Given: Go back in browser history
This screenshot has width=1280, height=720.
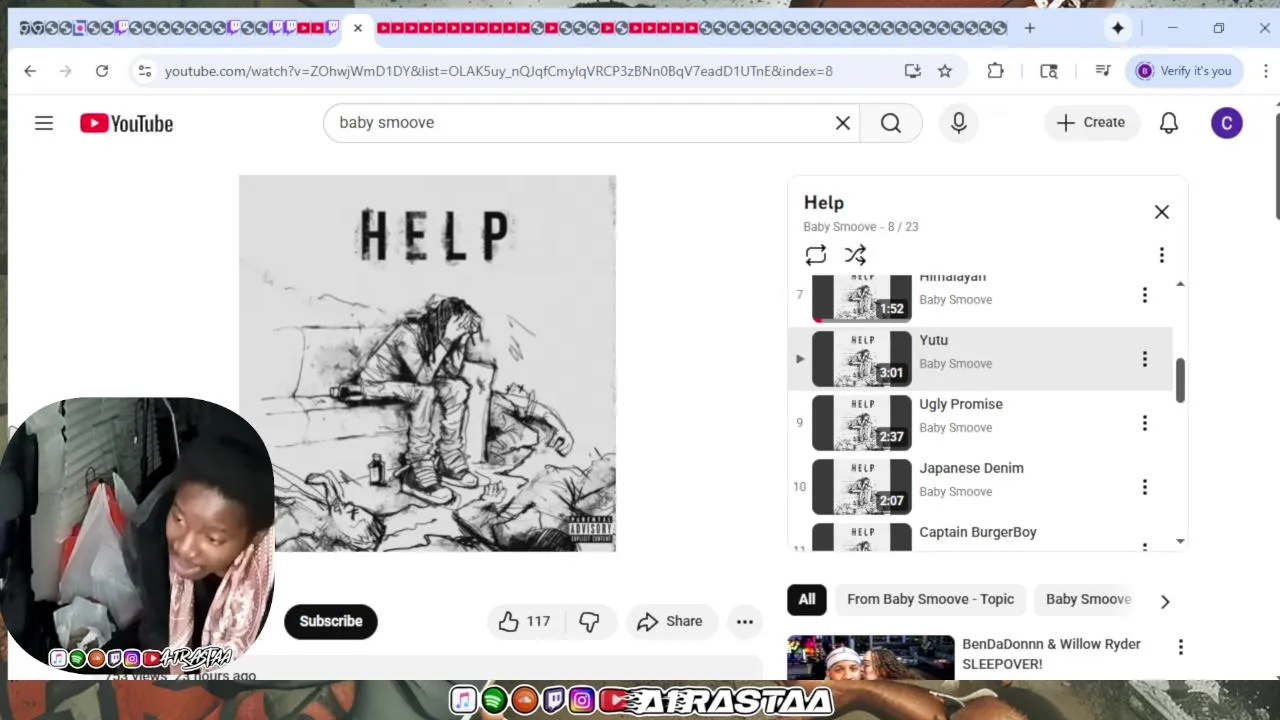Looking at the screenshot, I should pyautogui.click(x=30, y=71).
